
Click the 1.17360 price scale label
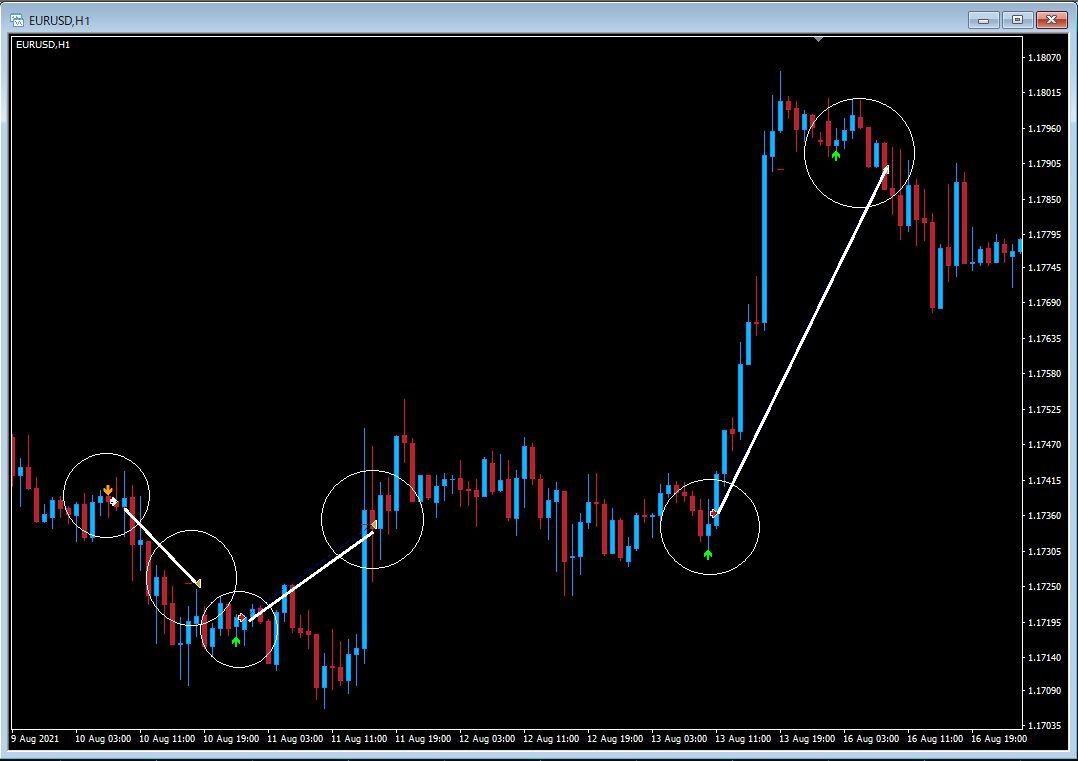click(1044, 516)
